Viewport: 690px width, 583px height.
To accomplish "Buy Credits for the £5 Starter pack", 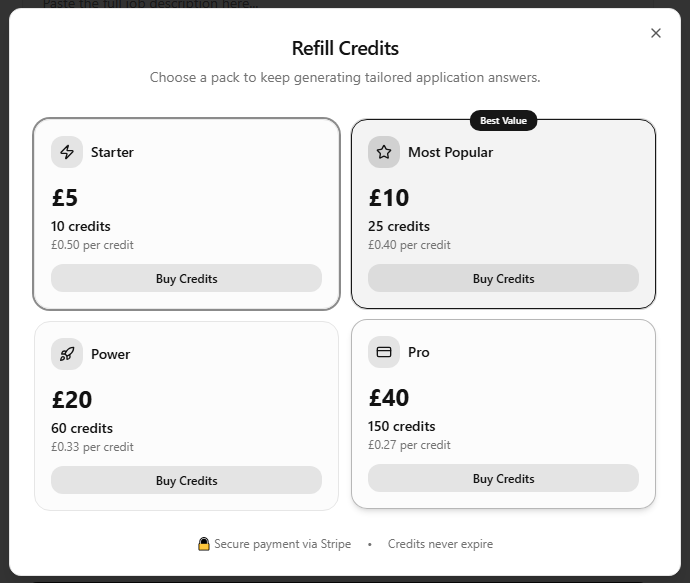I will pos(186,278).
